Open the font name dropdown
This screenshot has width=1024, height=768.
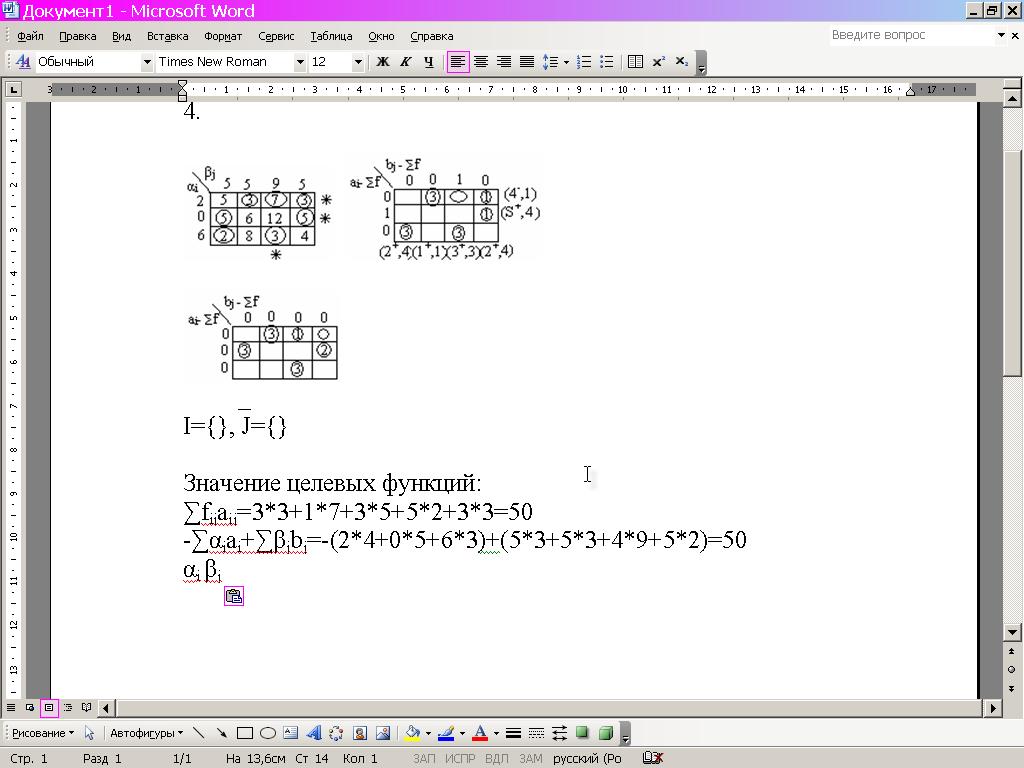(x=299, y=62)
